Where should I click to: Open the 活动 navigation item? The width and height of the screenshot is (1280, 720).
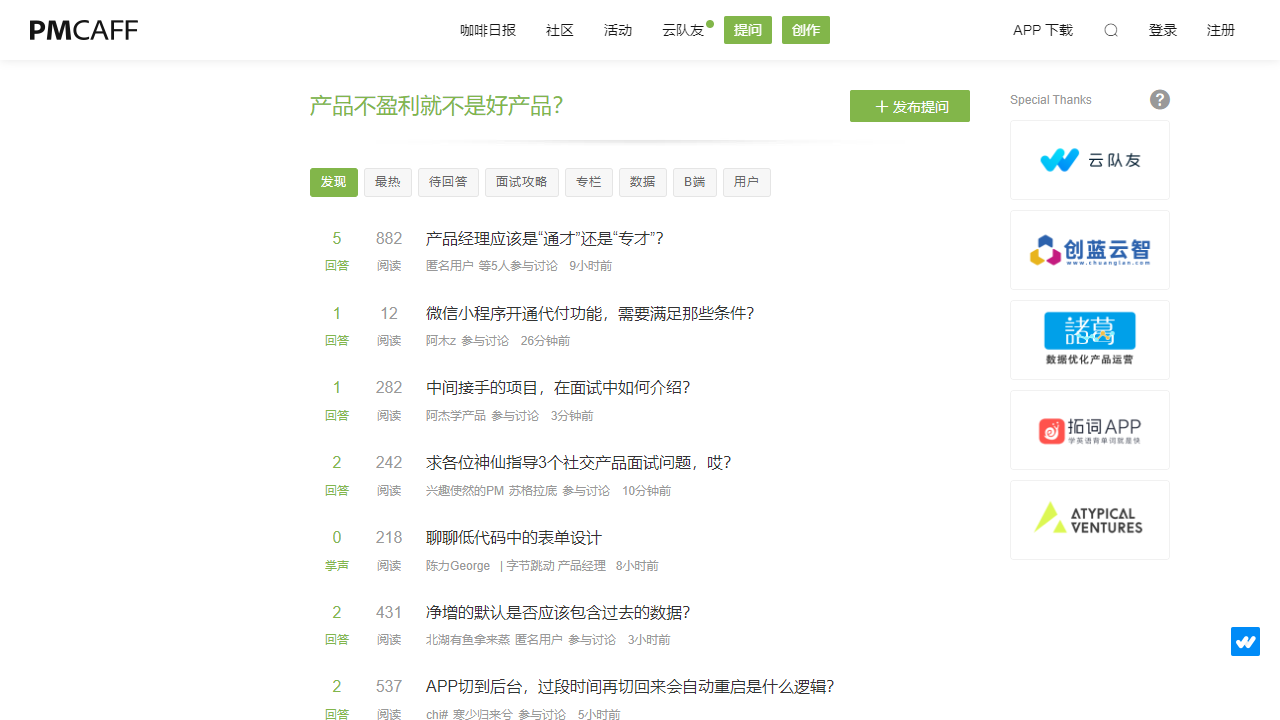pyautogui.click(x=618, y=30)
